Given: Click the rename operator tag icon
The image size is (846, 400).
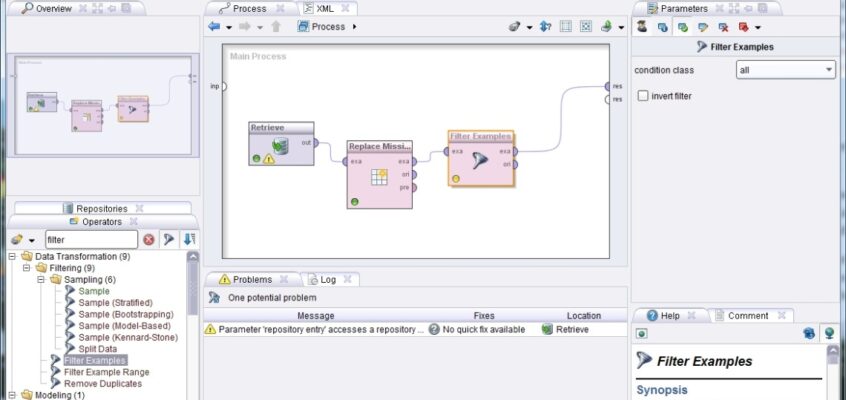Looking at the screenshot, I should click(x=703, y=27).
